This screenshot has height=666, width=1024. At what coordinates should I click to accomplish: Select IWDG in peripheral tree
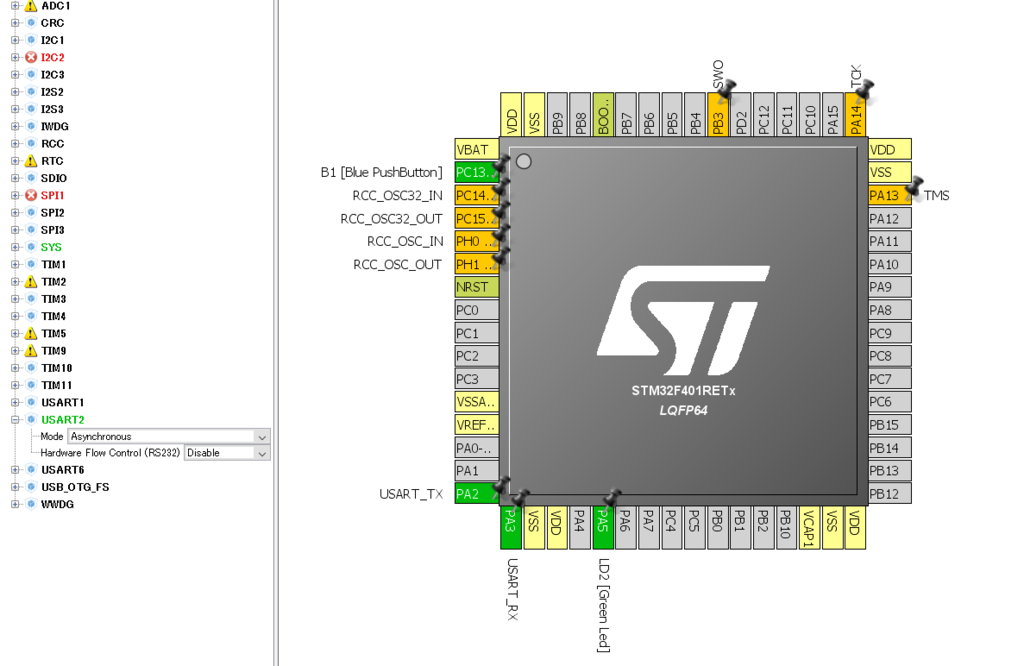pyautogui.click(x=54, y=127)
